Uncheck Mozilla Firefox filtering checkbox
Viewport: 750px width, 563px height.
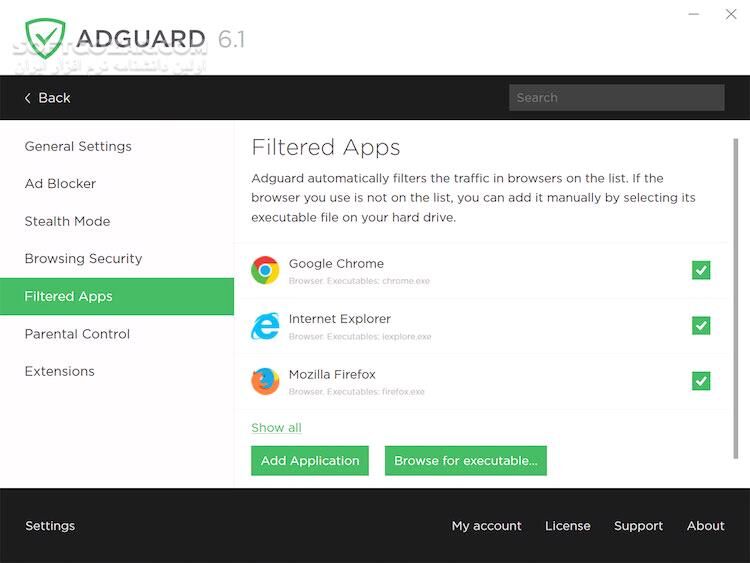point(701,381)
